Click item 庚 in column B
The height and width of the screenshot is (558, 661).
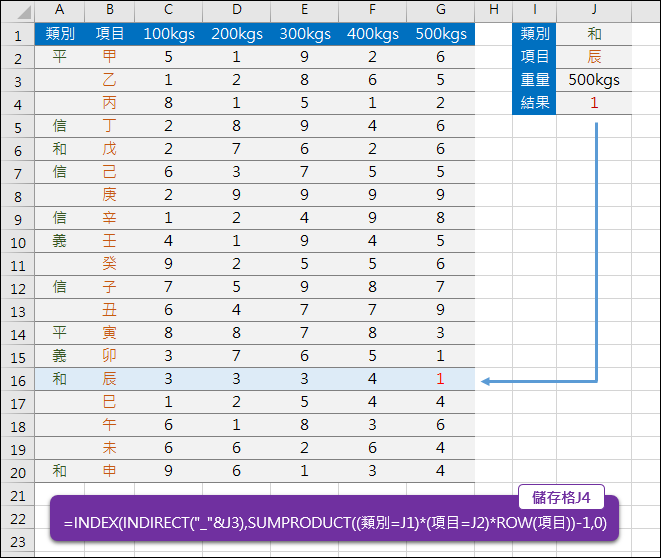point(110,194)
